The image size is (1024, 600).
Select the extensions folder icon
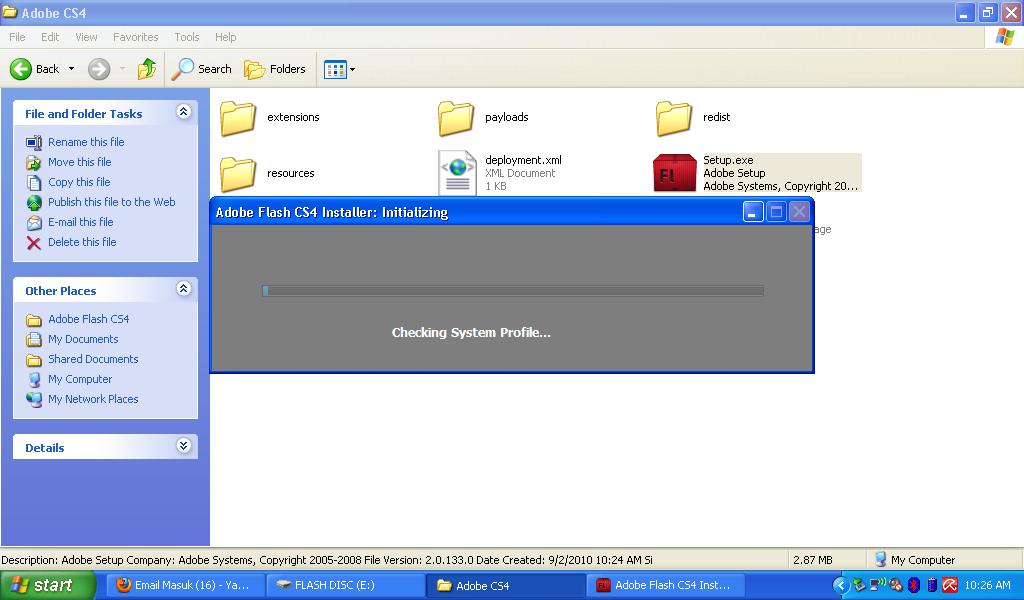(238, 118)
